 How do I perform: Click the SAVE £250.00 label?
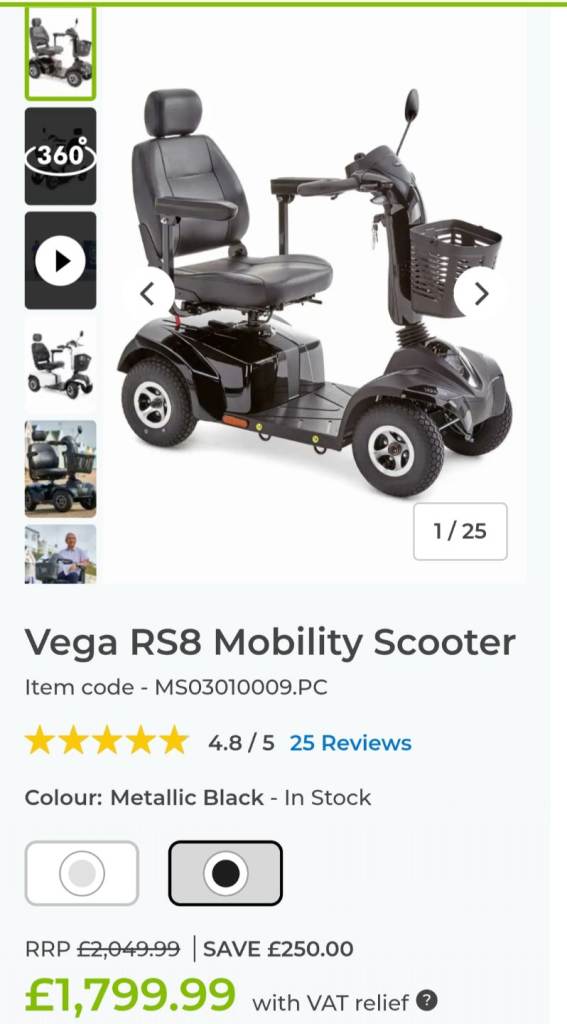278,949
